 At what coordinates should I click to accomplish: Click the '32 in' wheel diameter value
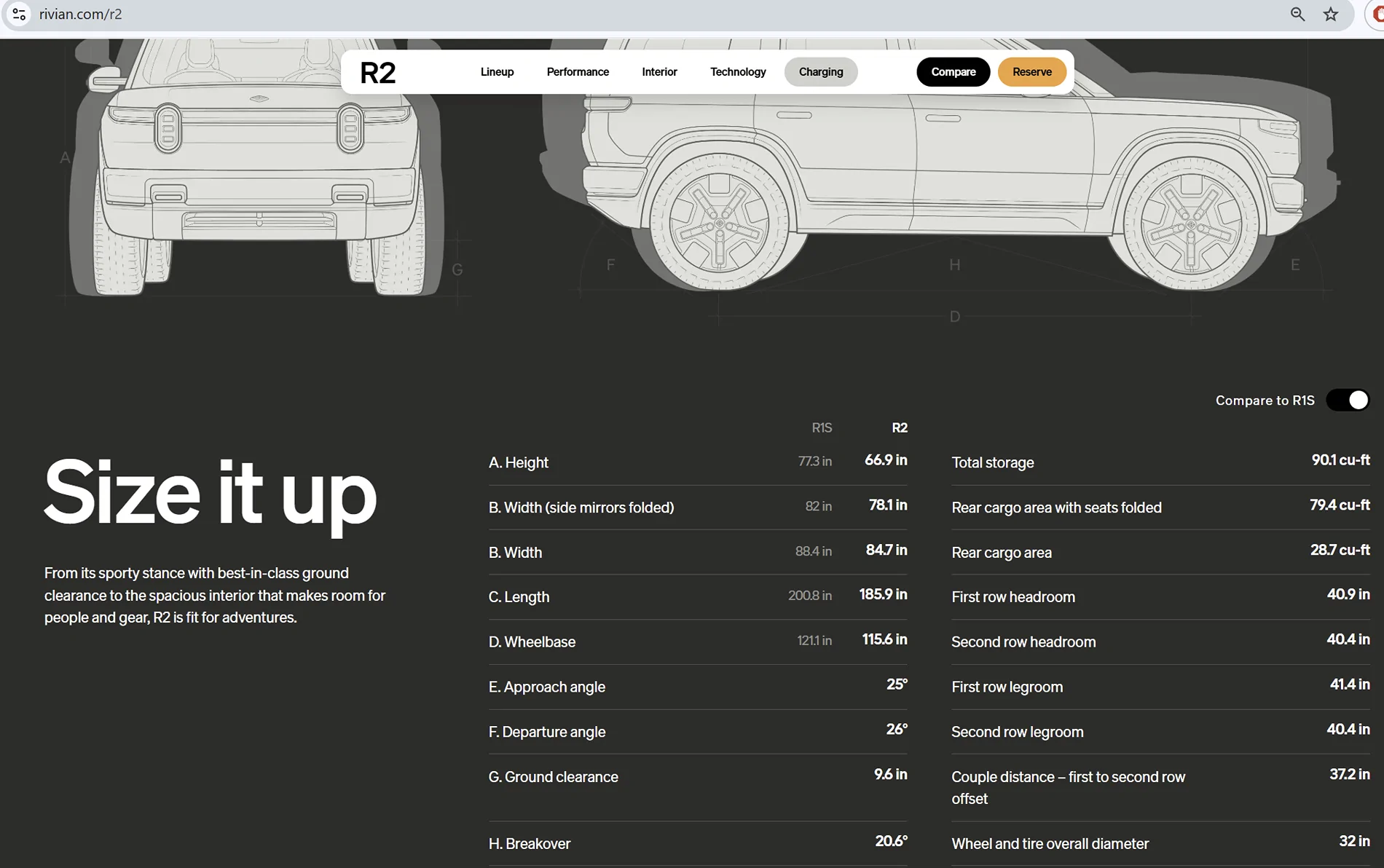point(1355,841)
